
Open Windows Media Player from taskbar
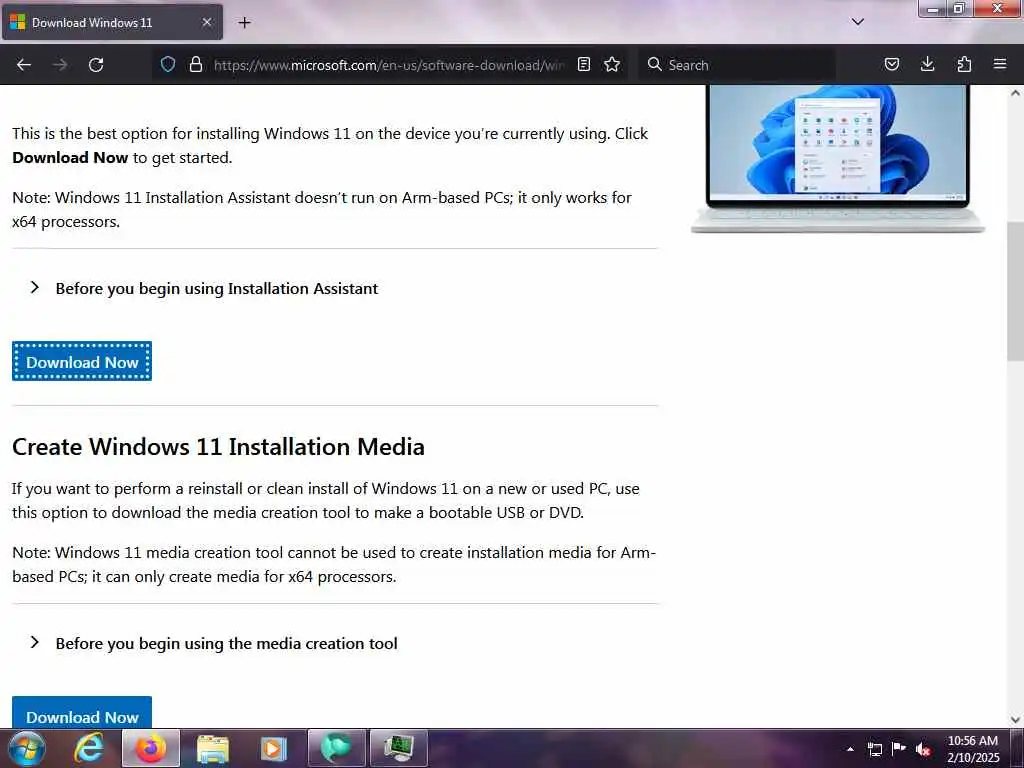[x=274, y=749]
